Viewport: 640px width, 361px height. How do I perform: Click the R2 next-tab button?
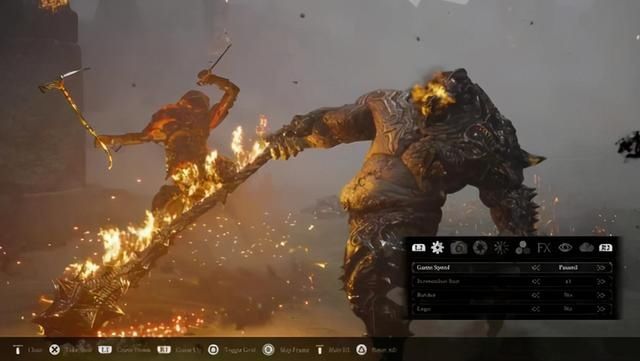coord(605,247)
